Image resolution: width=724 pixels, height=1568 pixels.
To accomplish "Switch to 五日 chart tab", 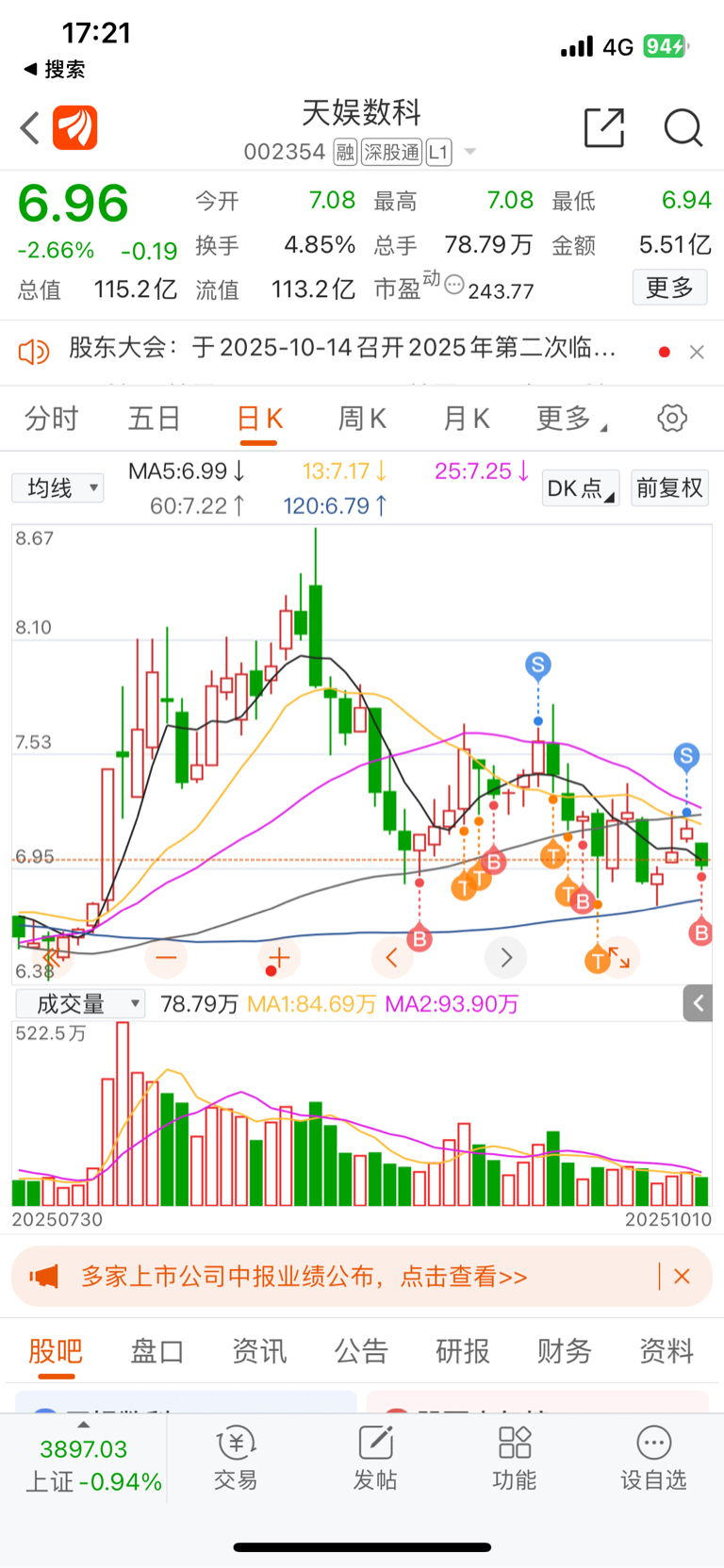I will [x=154, y=419].
